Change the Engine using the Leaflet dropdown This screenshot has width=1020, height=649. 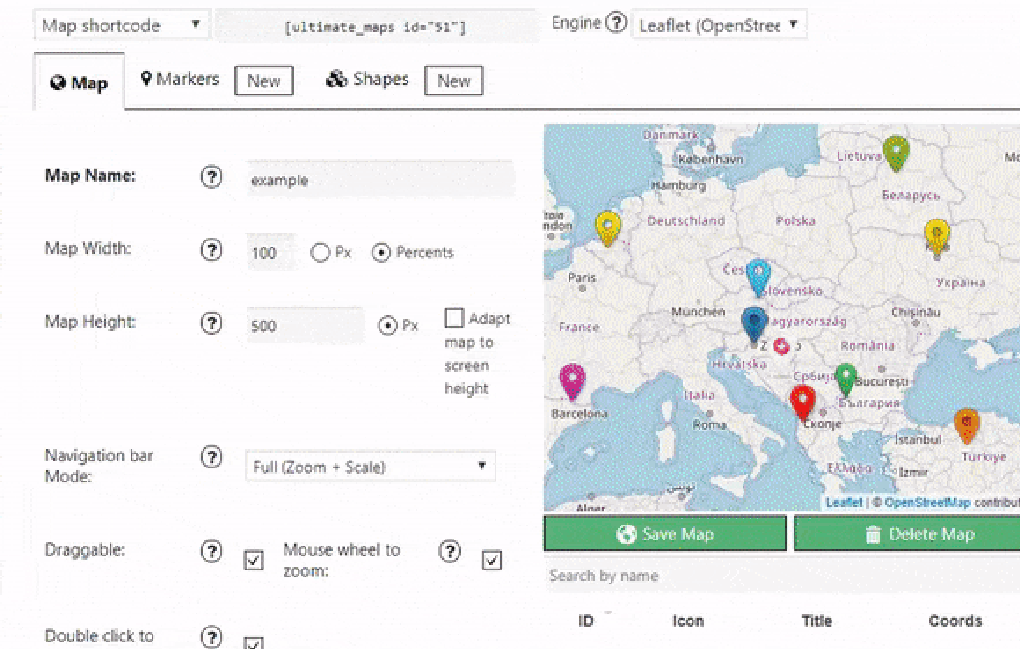(x=719, y=23)
